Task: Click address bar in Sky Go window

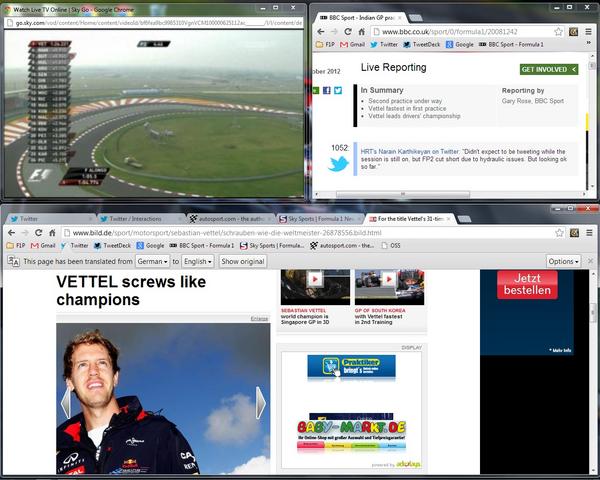Action: (x=153, y=23)
